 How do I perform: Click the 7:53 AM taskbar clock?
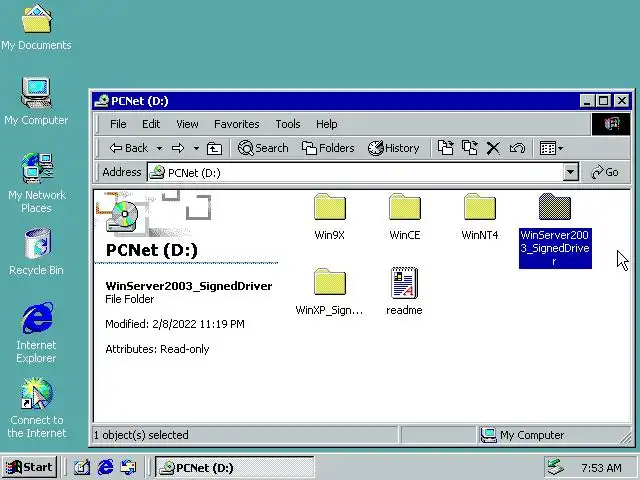point(601,468)
